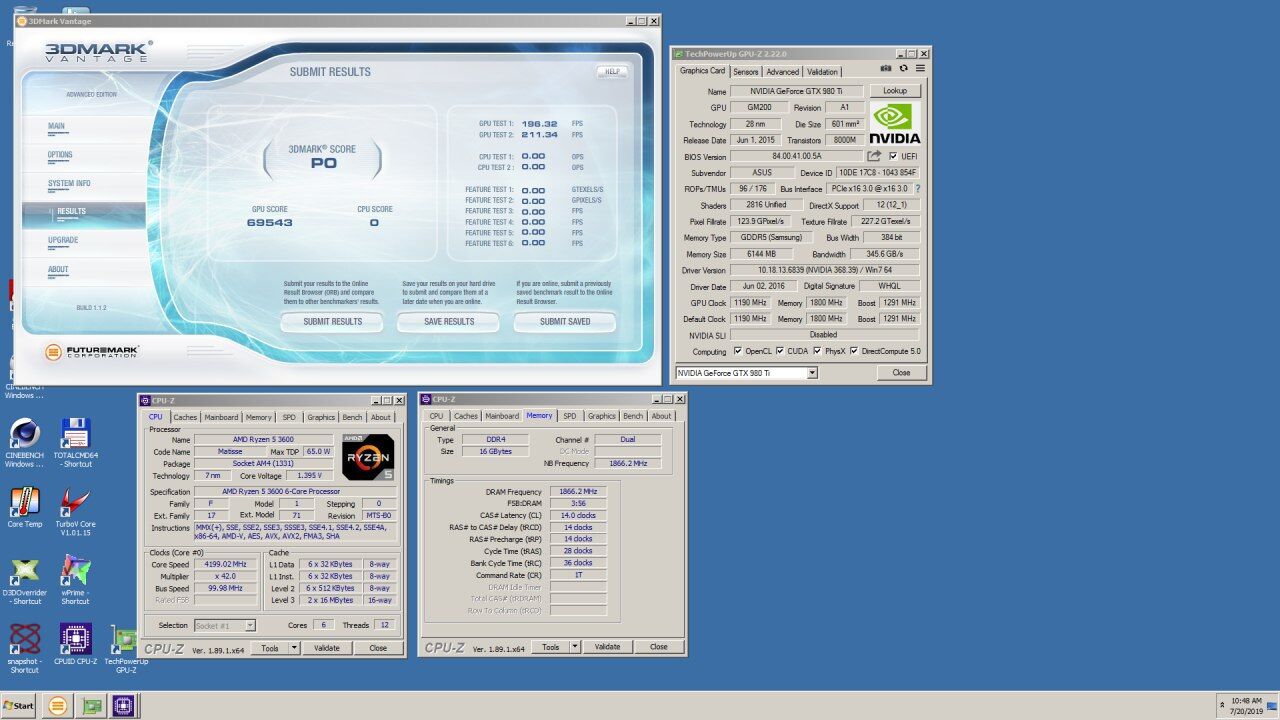Close GPU-Z with the Close button
1280x720 pixels.
[x=901, y=373]
